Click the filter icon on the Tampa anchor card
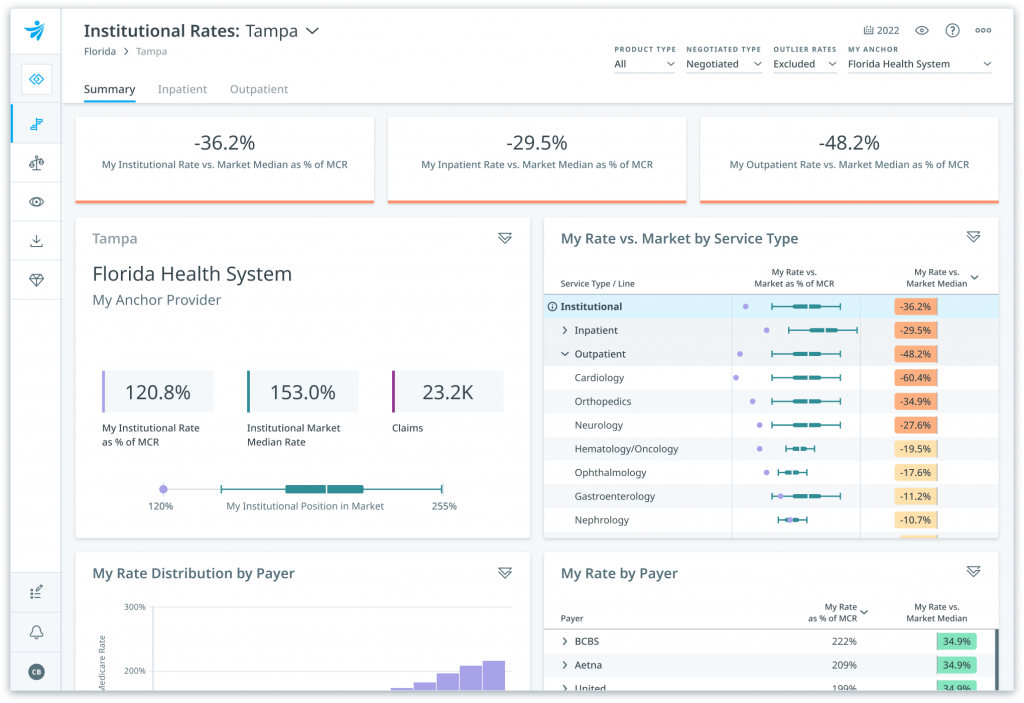The height and width of the screenshot is (703, 1024). coord(505,238)
